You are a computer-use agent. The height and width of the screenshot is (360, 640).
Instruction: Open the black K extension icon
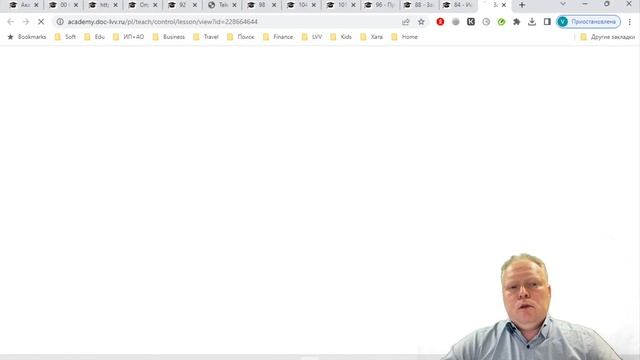click(471, 22)
